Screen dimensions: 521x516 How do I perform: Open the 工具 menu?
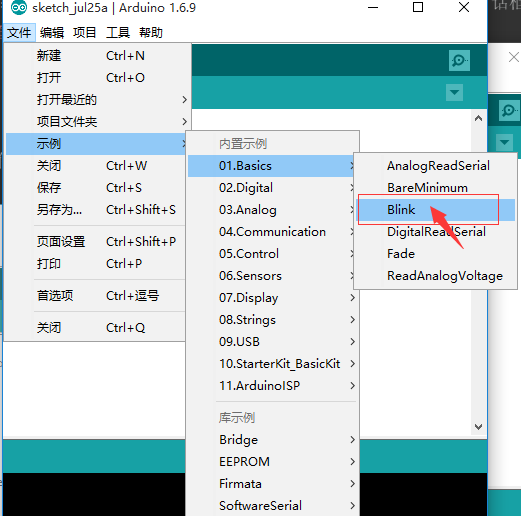pos(118,33)
